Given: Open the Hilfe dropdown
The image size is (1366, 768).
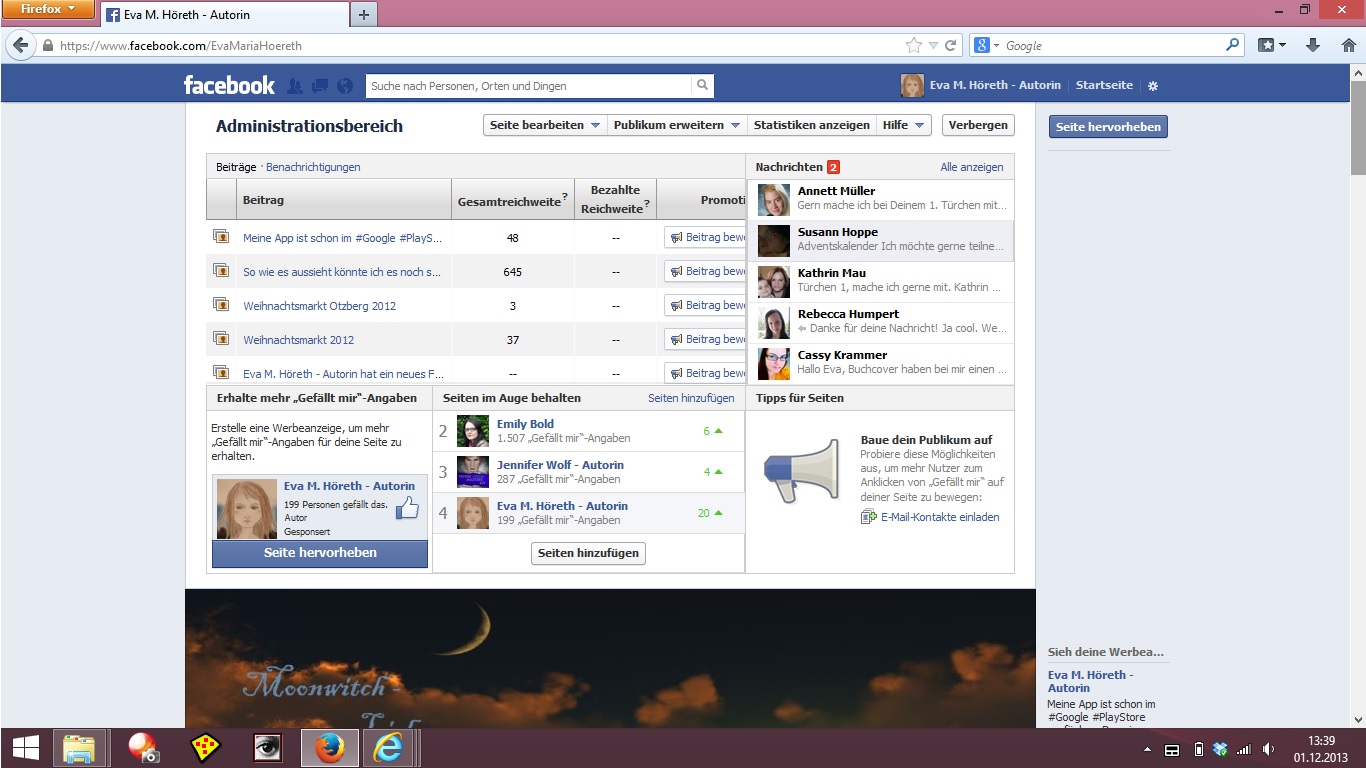Looking at the screenshot, I should [x=903, y=125].
